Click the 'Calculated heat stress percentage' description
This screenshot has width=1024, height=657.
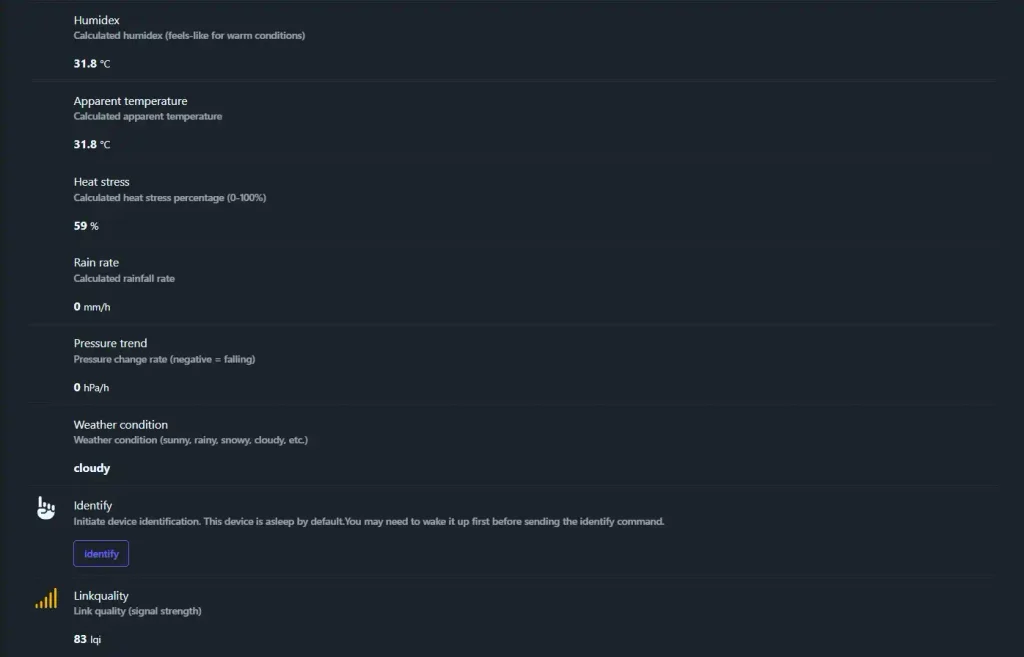point(170,198)
